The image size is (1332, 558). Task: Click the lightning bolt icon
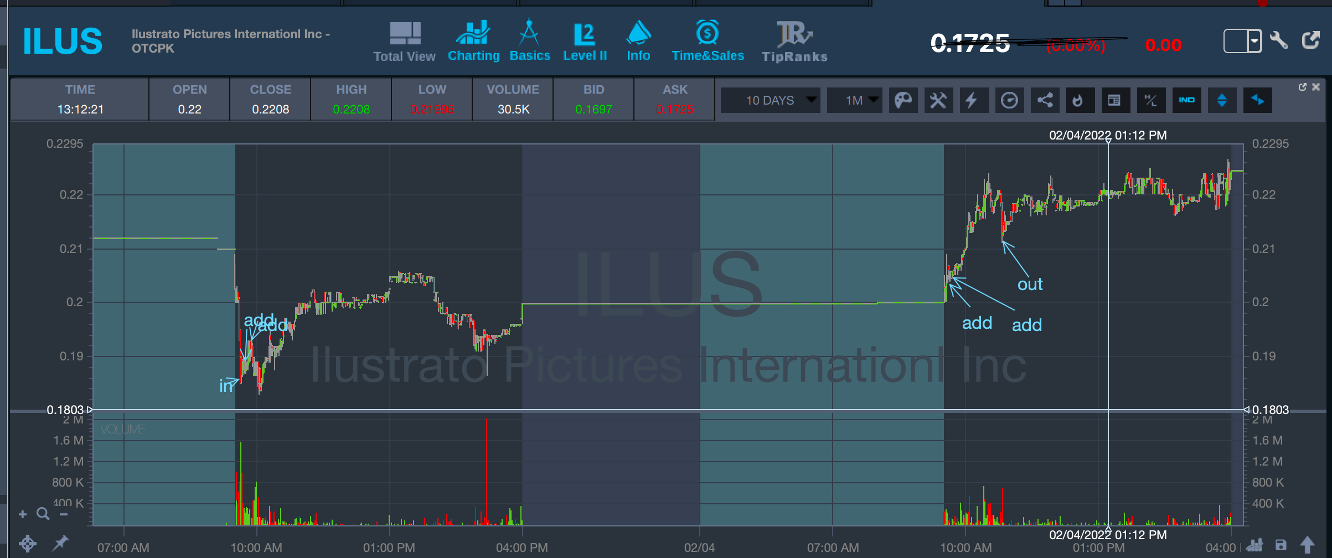(971, 100)
